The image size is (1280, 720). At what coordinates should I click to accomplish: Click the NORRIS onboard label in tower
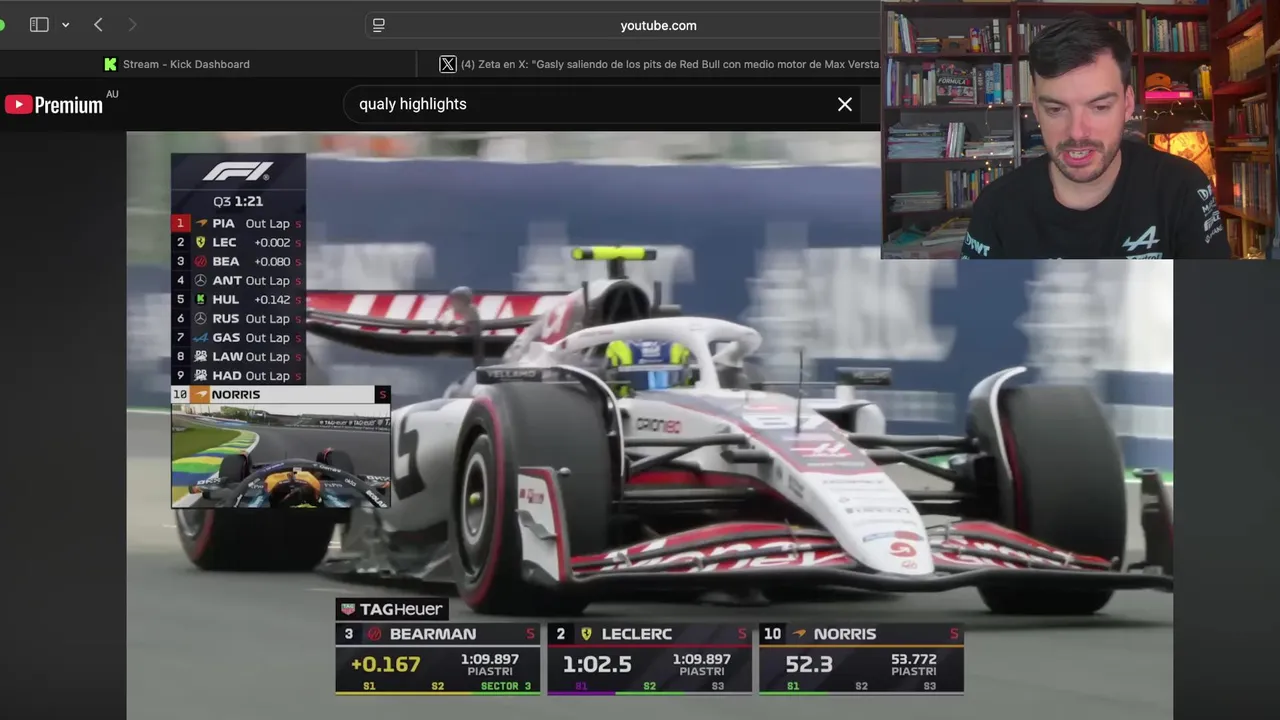coord(281,395)
